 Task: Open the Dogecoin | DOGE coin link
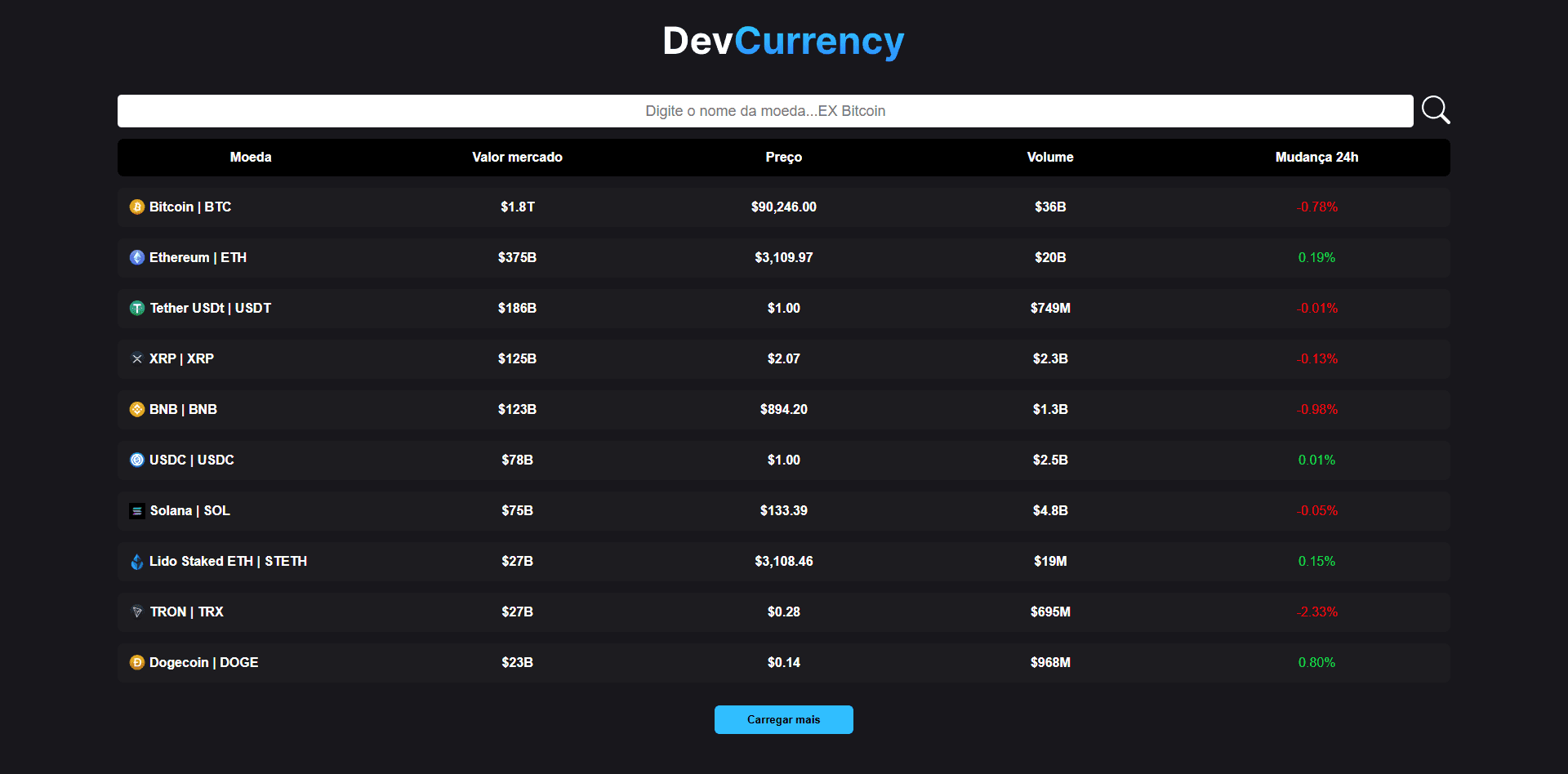[x=203, y=663]
